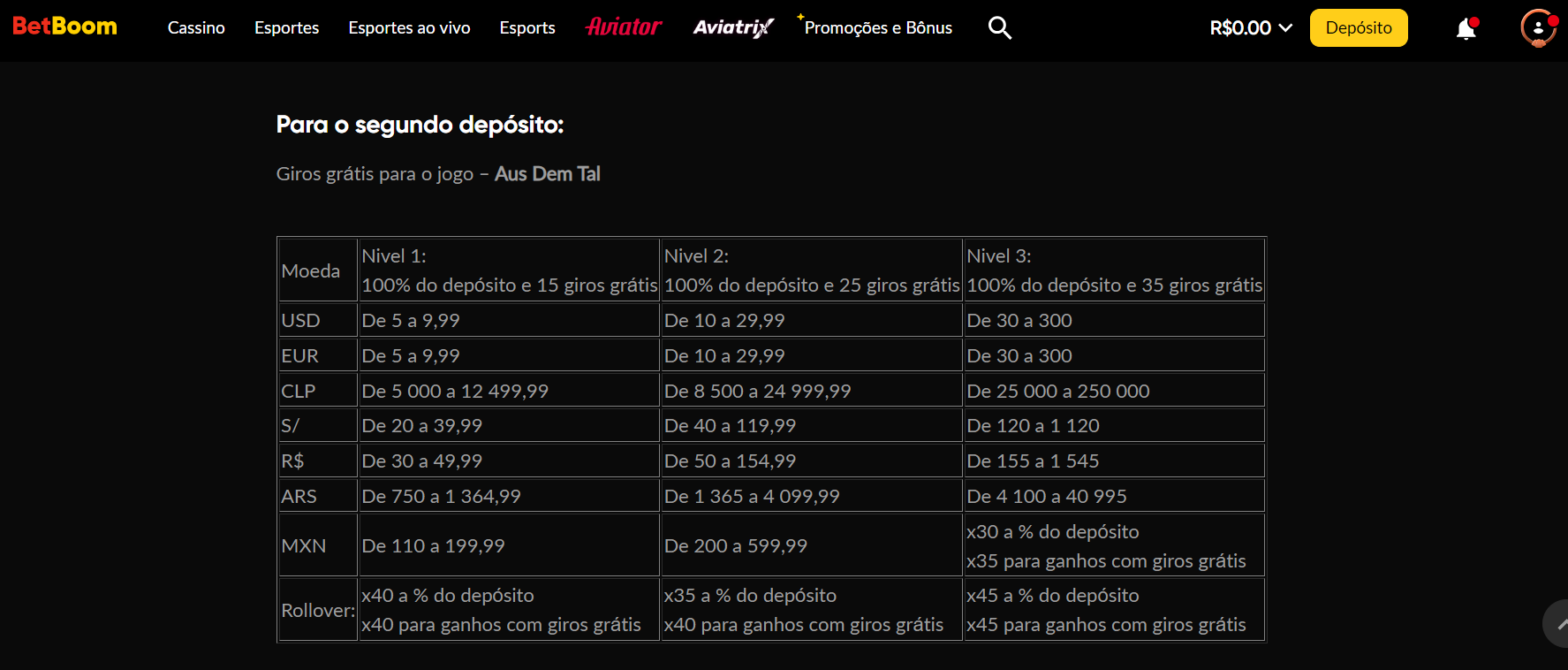Screen dimensions: 1568x670
Task: Click 'De 20 a 39,99' cell
Action: click(x=510, y=425)
